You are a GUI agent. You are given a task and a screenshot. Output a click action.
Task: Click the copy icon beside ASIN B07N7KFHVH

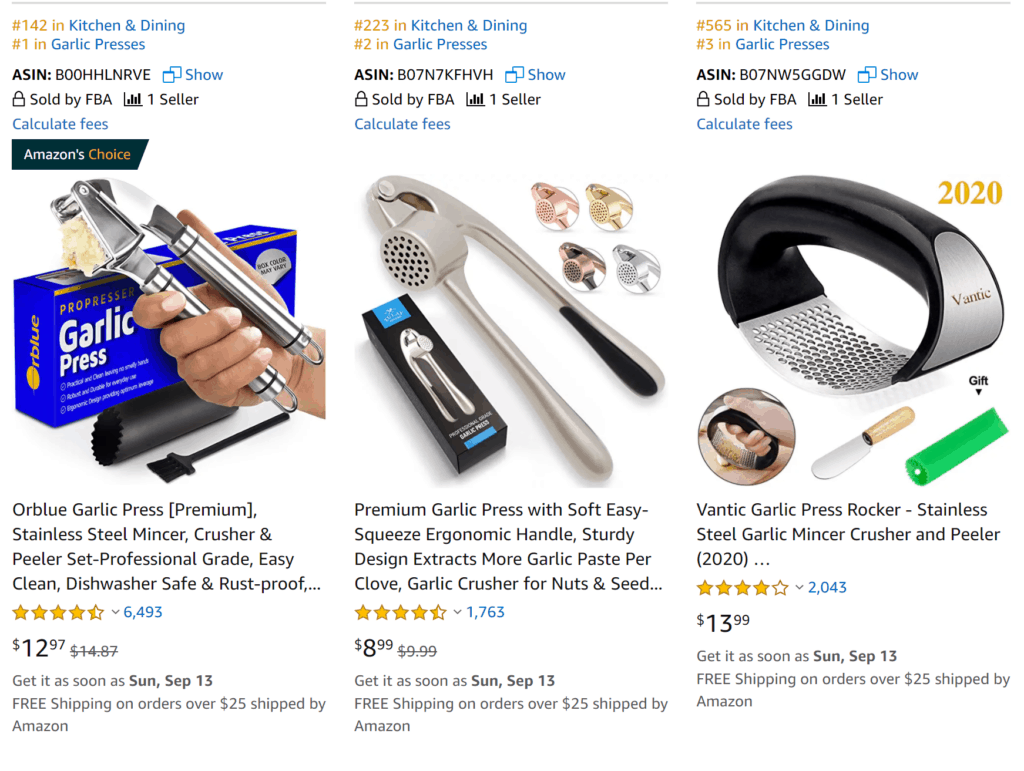[x=514, y=74]
